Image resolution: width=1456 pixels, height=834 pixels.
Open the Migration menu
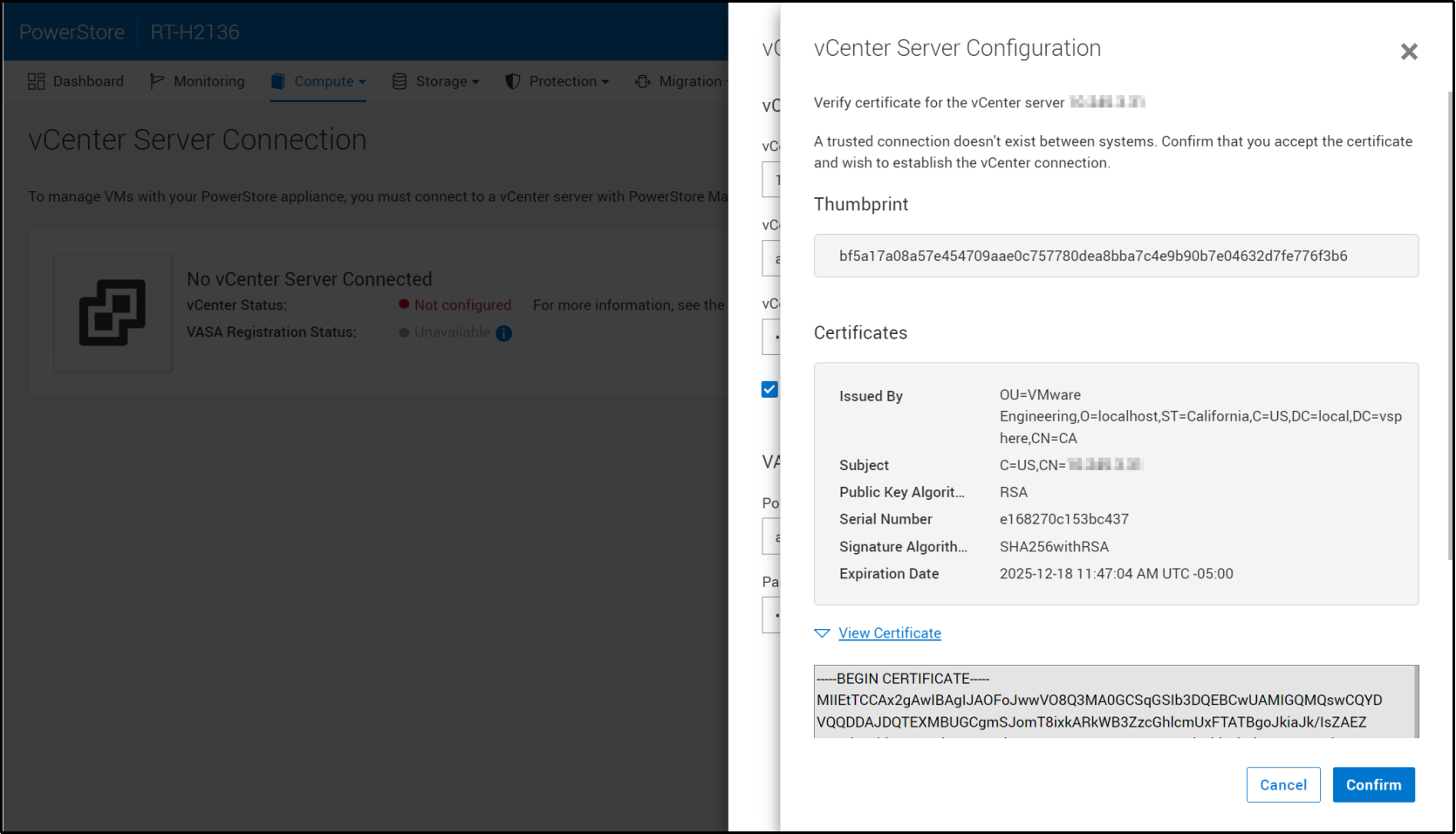click(x=681, y=81)
